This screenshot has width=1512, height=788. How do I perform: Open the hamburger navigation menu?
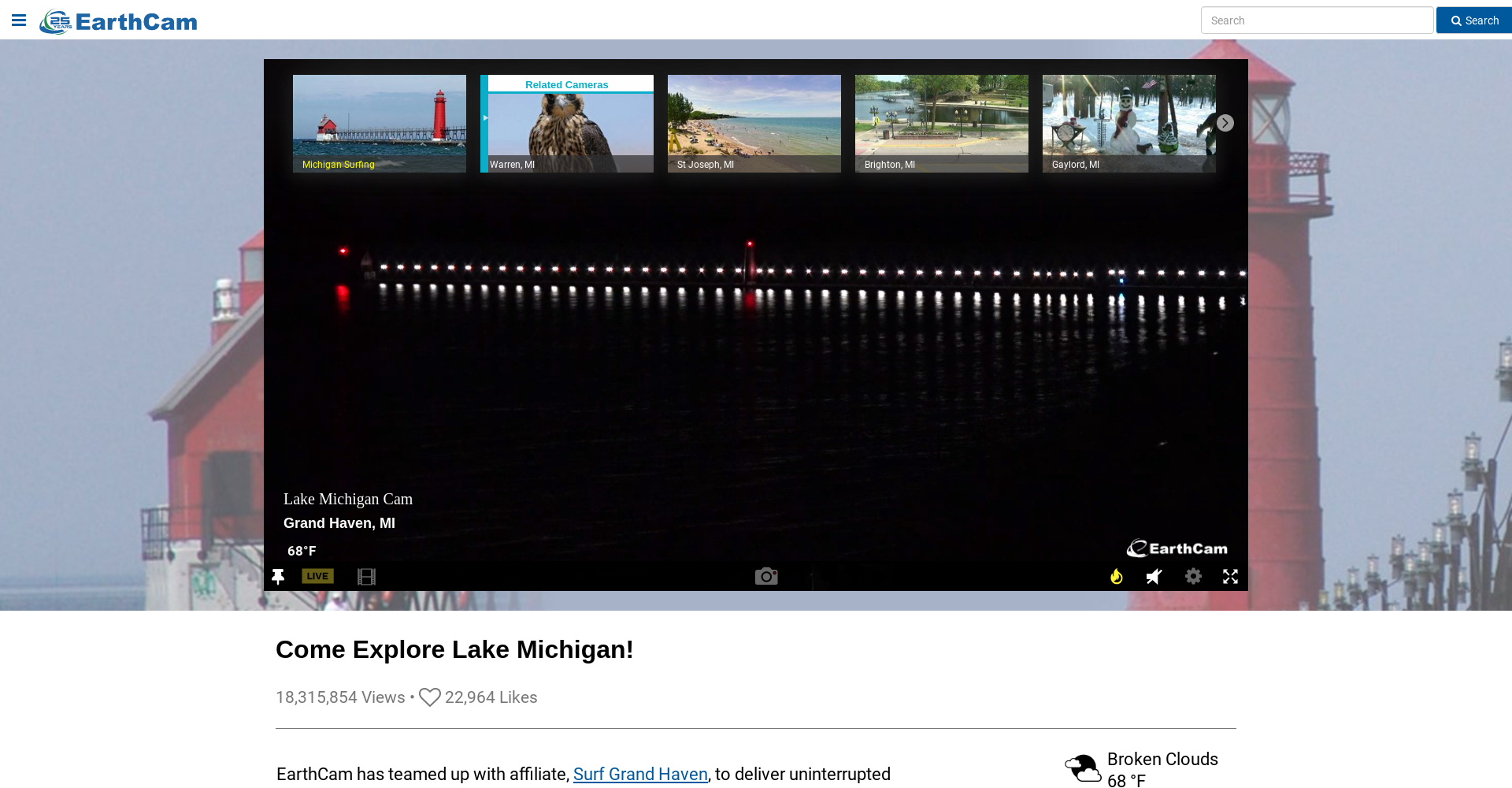point(19,20)
